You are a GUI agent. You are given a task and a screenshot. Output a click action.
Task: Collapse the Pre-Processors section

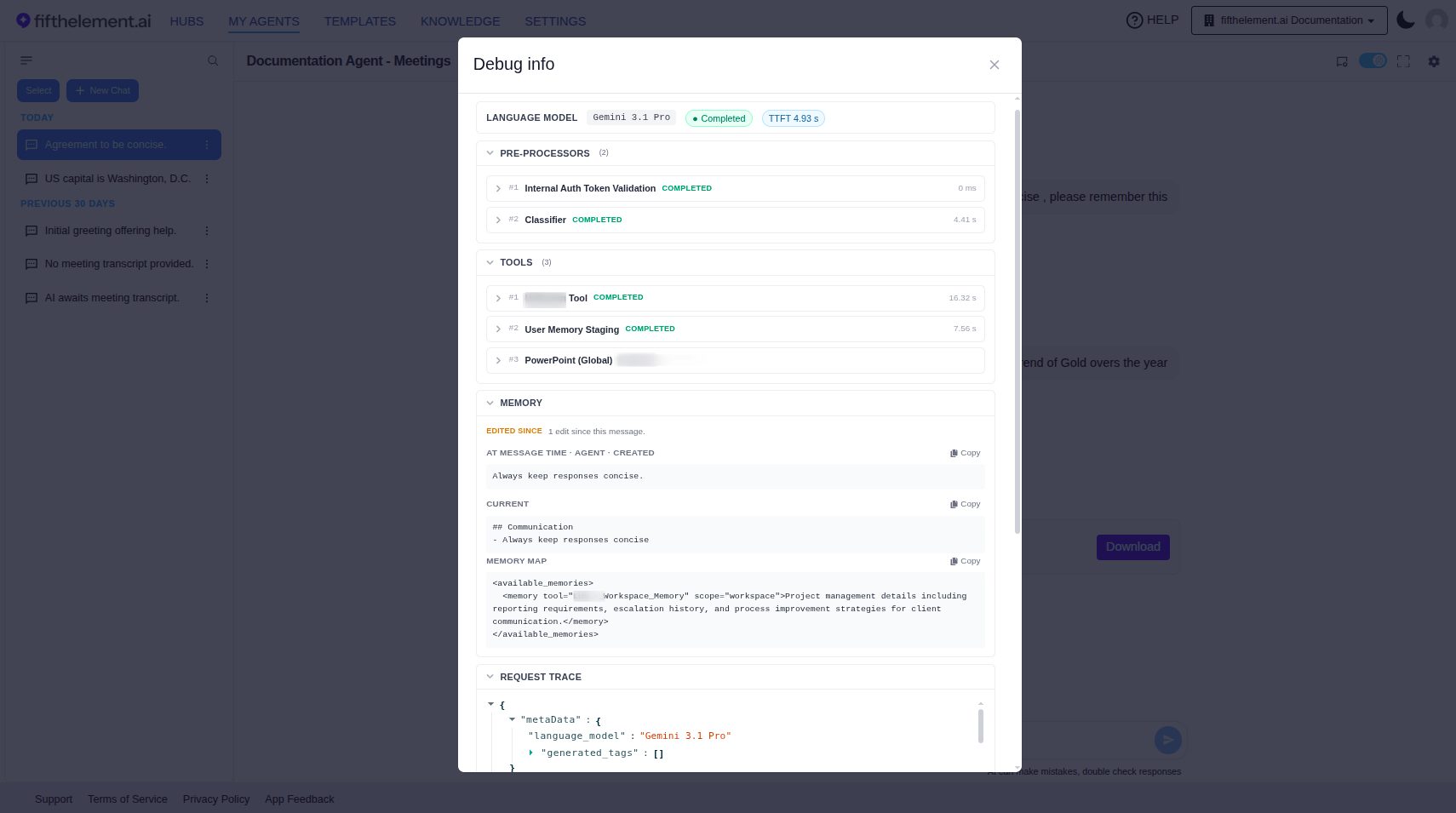pos(490,153)
